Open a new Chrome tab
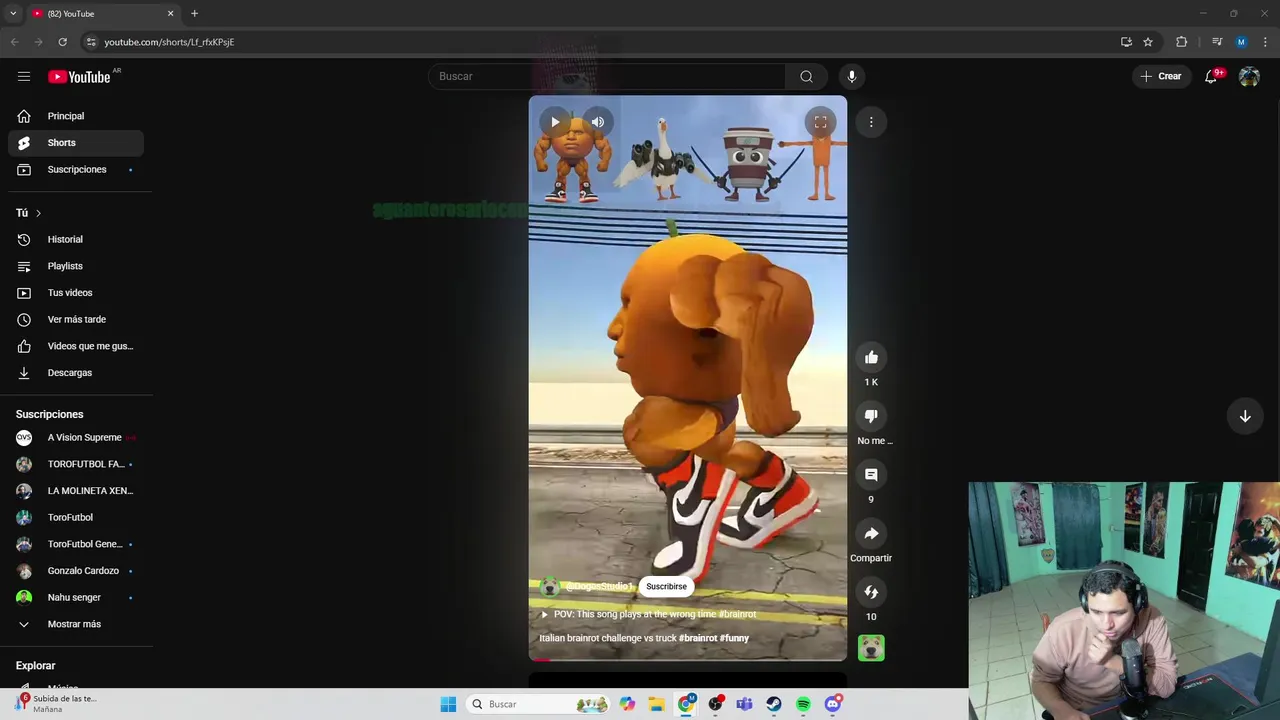Screen dimensions: 1280x720 pos(194,13)
